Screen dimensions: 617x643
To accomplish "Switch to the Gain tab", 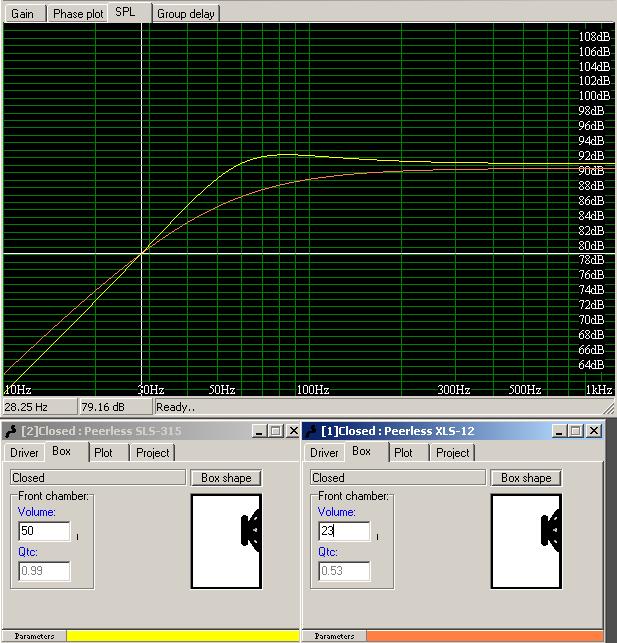I will [x=24, y=14].
